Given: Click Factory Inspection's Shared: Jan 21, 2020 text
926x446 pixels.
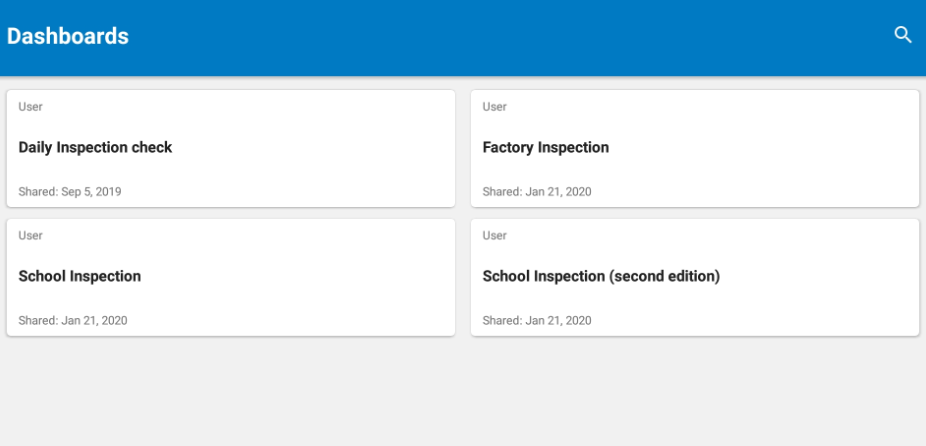Looking at the screenshot, I should tap(537, 191).
